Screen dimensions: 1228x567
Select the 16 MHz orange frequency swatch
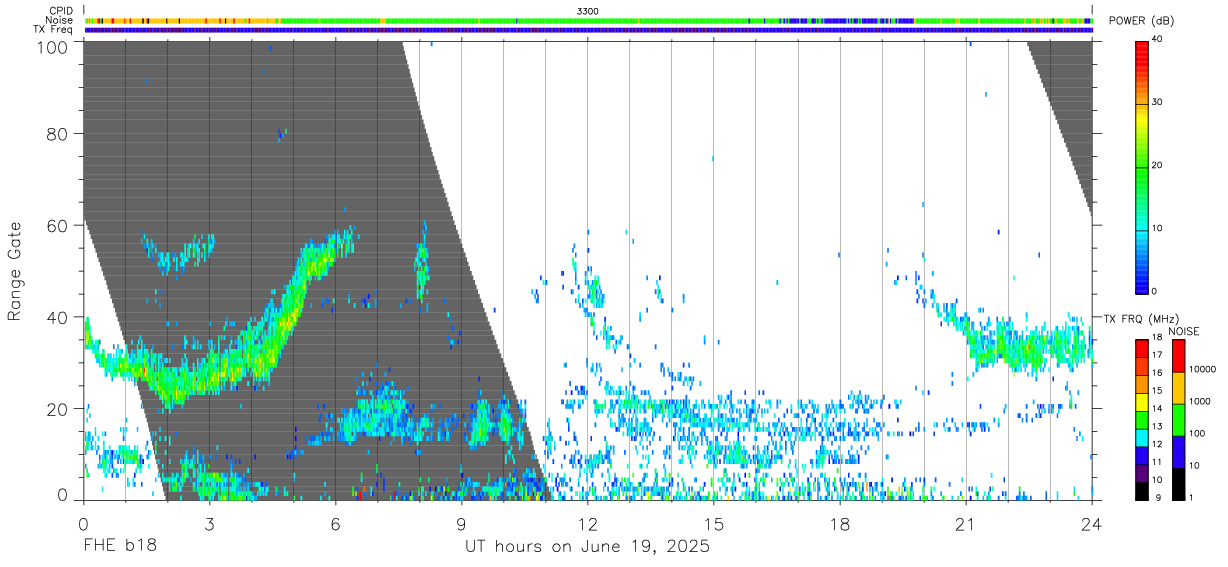point(1140,383)
